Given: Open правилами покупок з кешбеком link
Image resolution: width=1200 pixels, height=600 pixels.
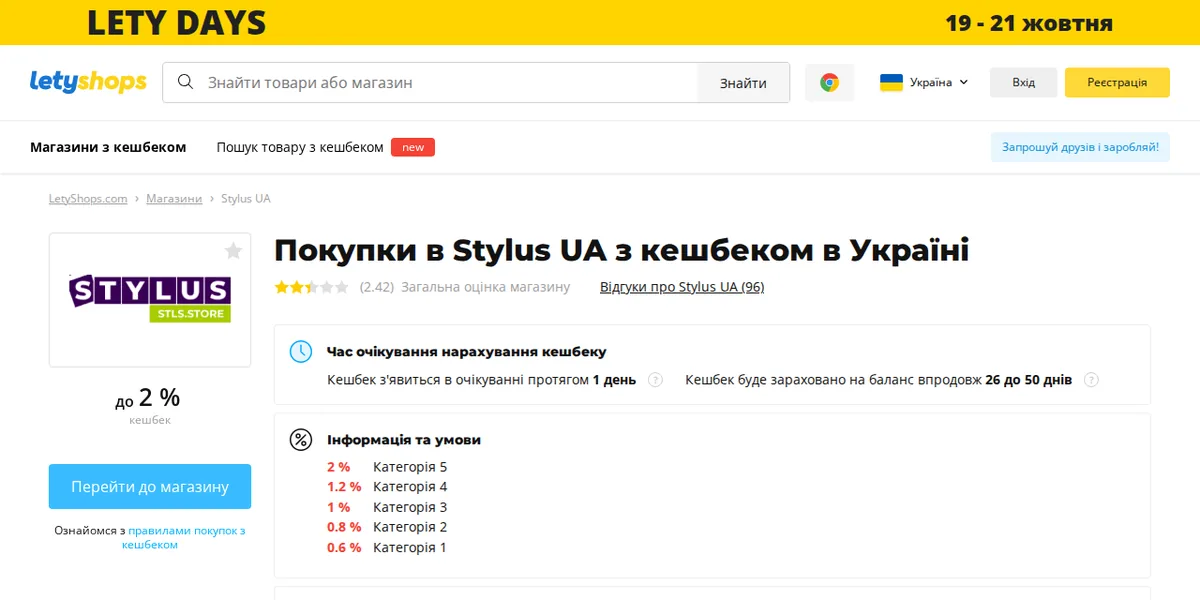Looking at the screenshot, I should click(x=184, y=538).
